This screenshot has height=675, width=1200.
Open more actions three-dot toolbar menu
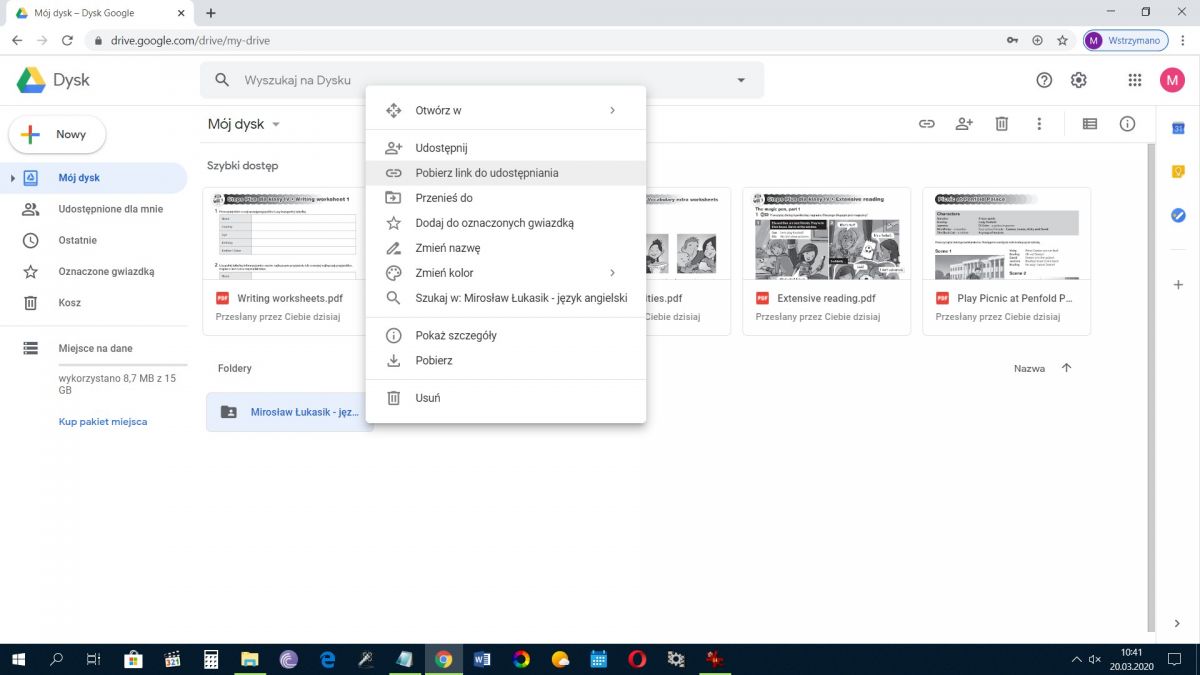pos(1039,124)
